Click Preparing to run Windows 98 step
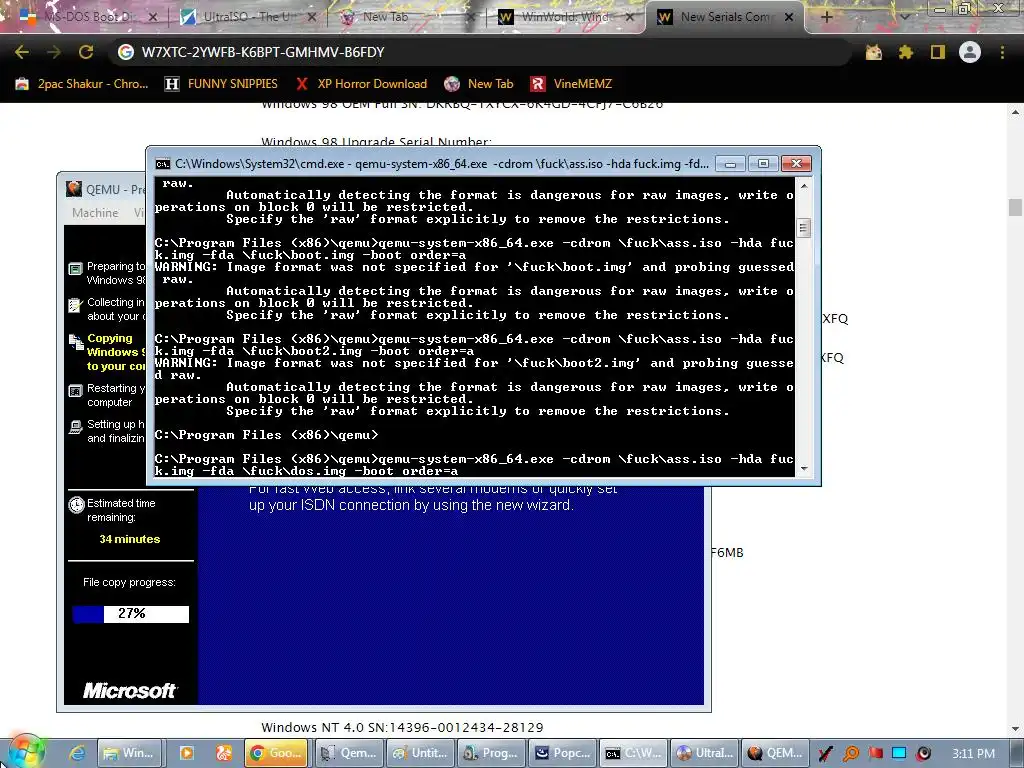The image size is (1024, 768). [108, 273]
